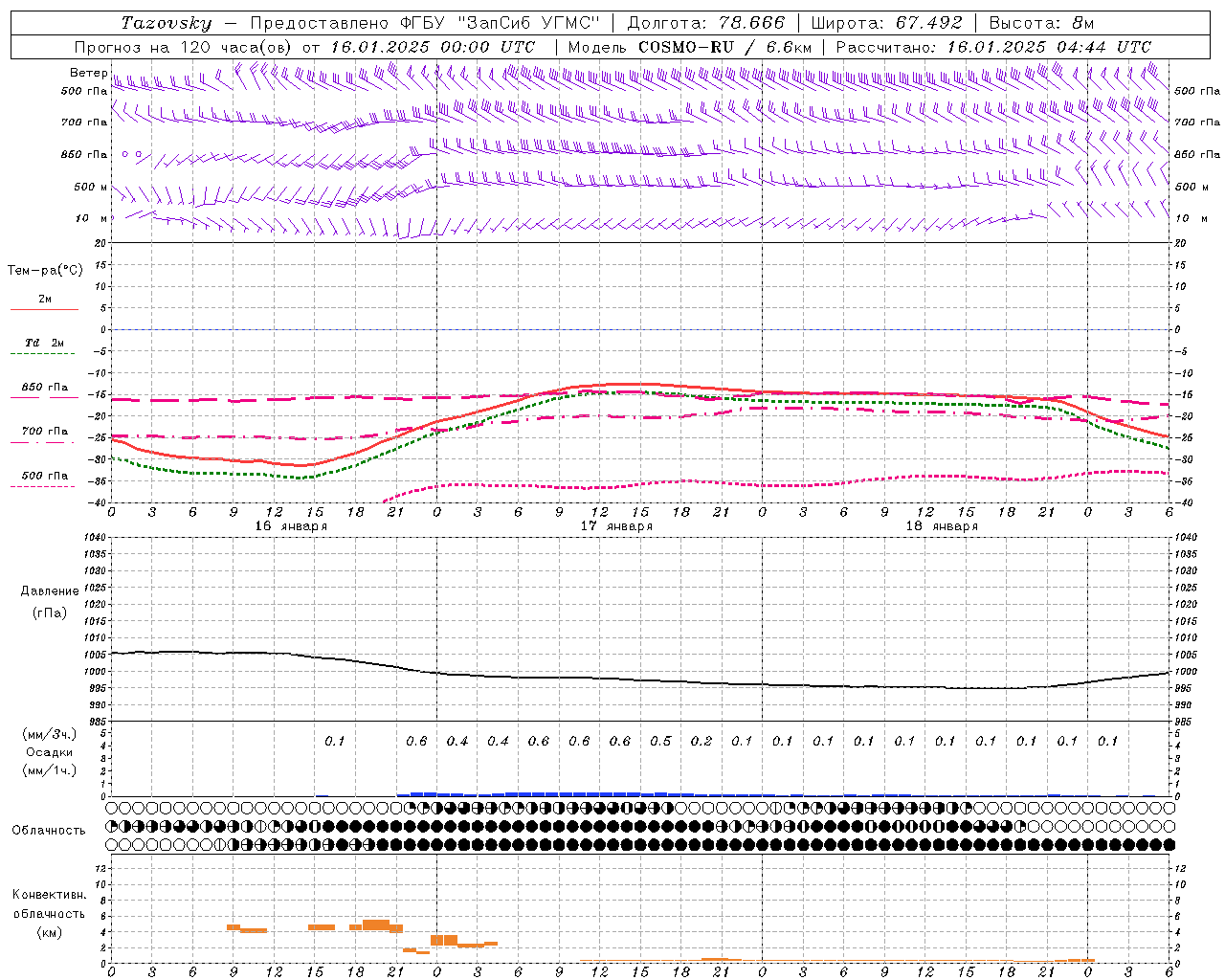The image size is (1225, 980).
Task: Click the Конвективн. convective cloud label
Action: (49, 895)
